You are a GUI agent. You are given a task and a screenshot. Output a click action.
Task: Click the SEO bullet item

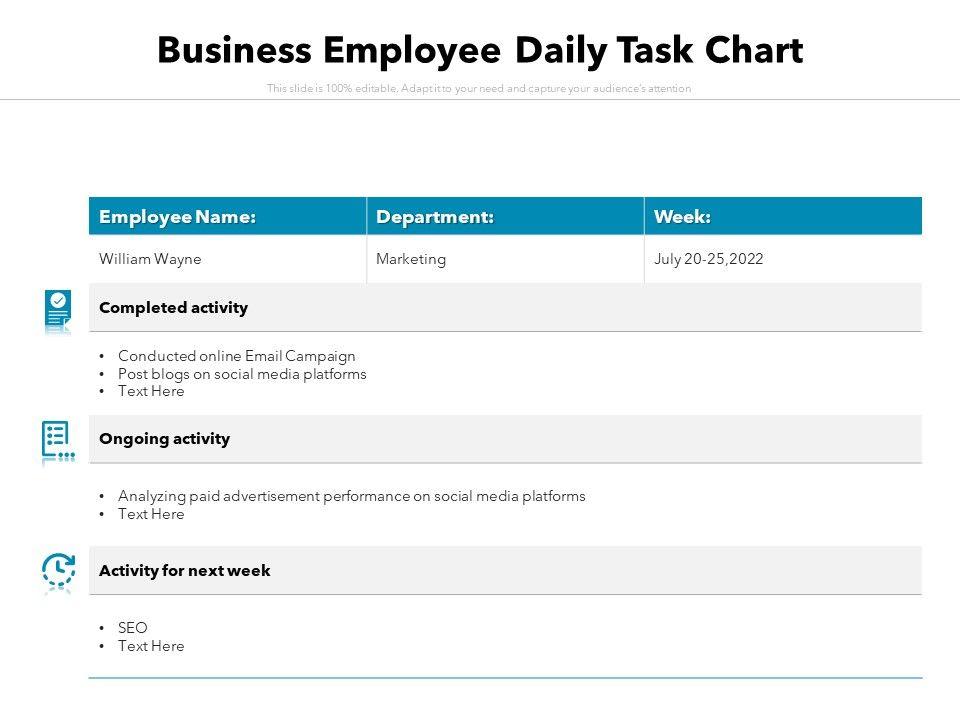pos(133,628)
